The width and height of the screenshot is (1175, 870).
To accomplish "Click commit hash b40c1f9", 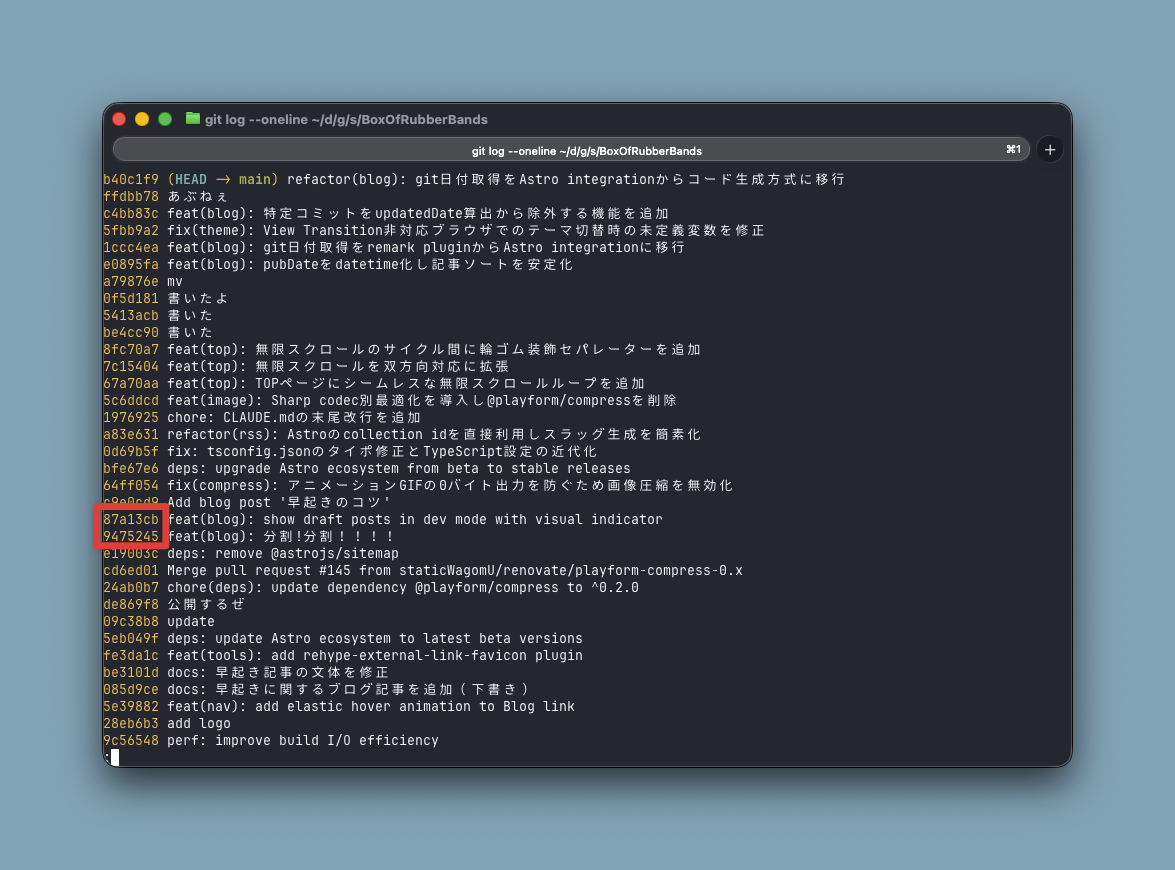I will (131, 179).
